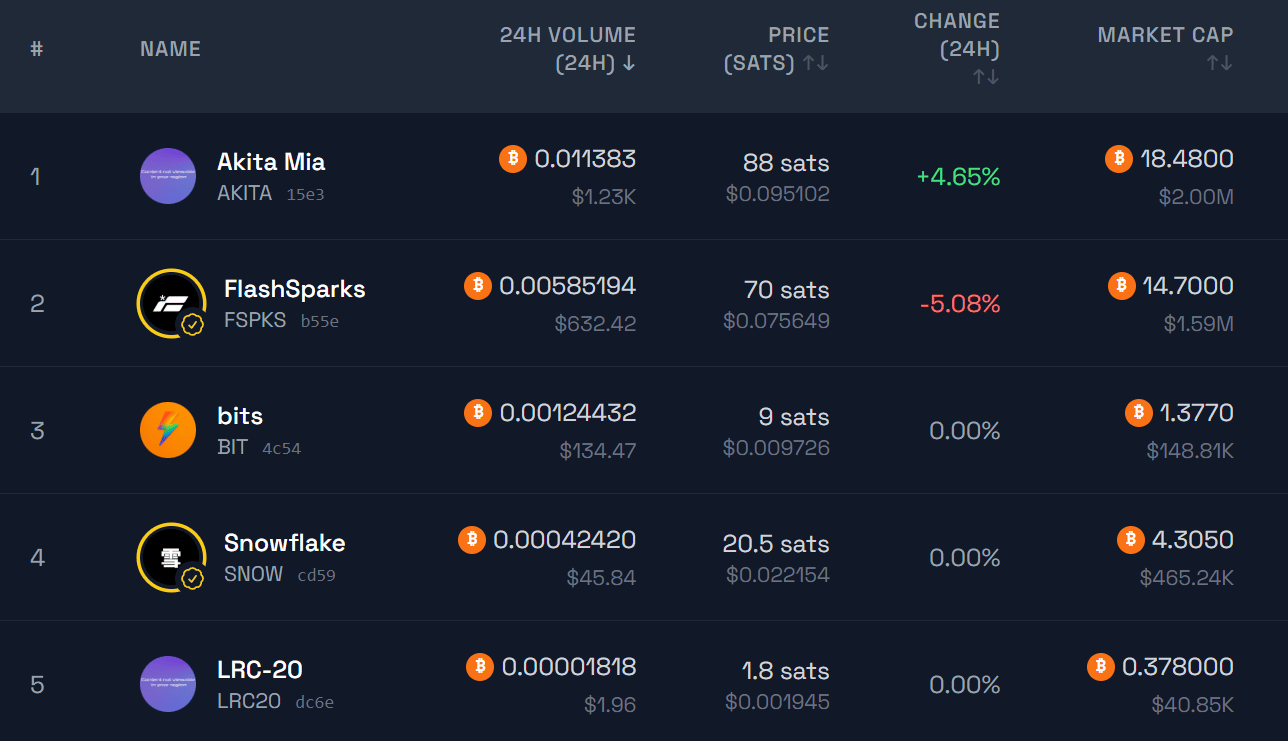Sort by Price (SATS) column arrows

(815, 63)
